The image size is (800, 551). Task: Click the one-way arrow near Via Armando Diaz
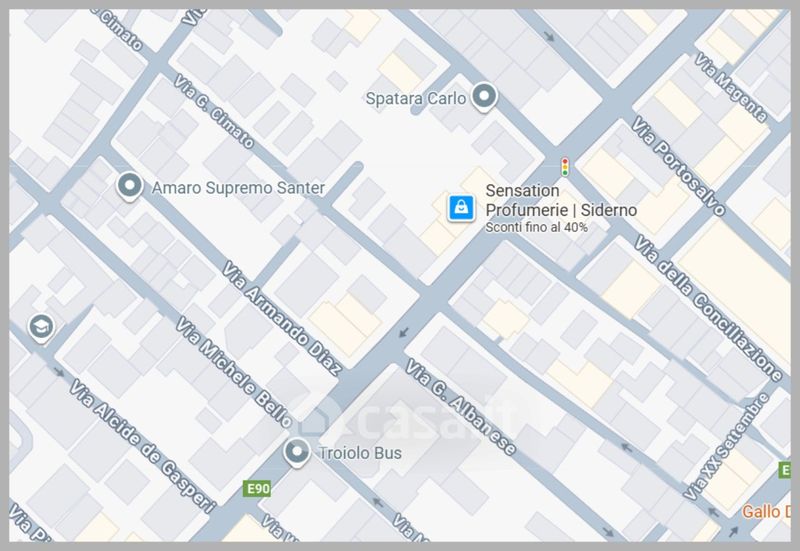coord(404,333)
